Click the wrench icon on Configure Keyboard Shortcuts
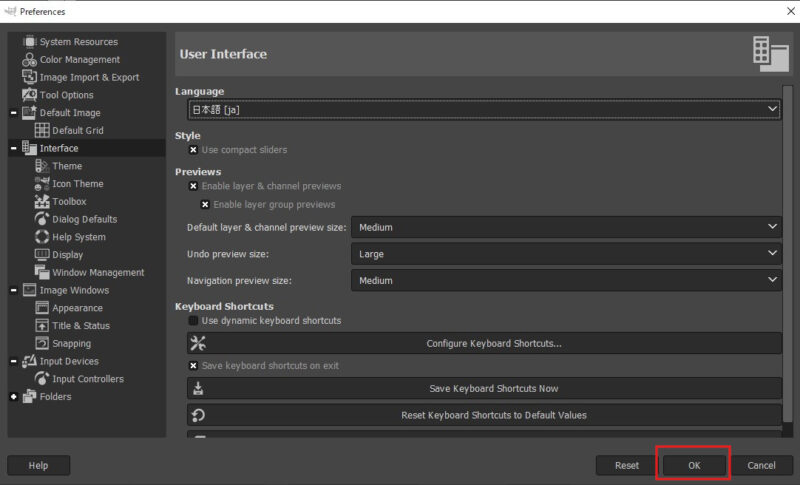Viewport: 800px width, 485px height. coord(198,343)
